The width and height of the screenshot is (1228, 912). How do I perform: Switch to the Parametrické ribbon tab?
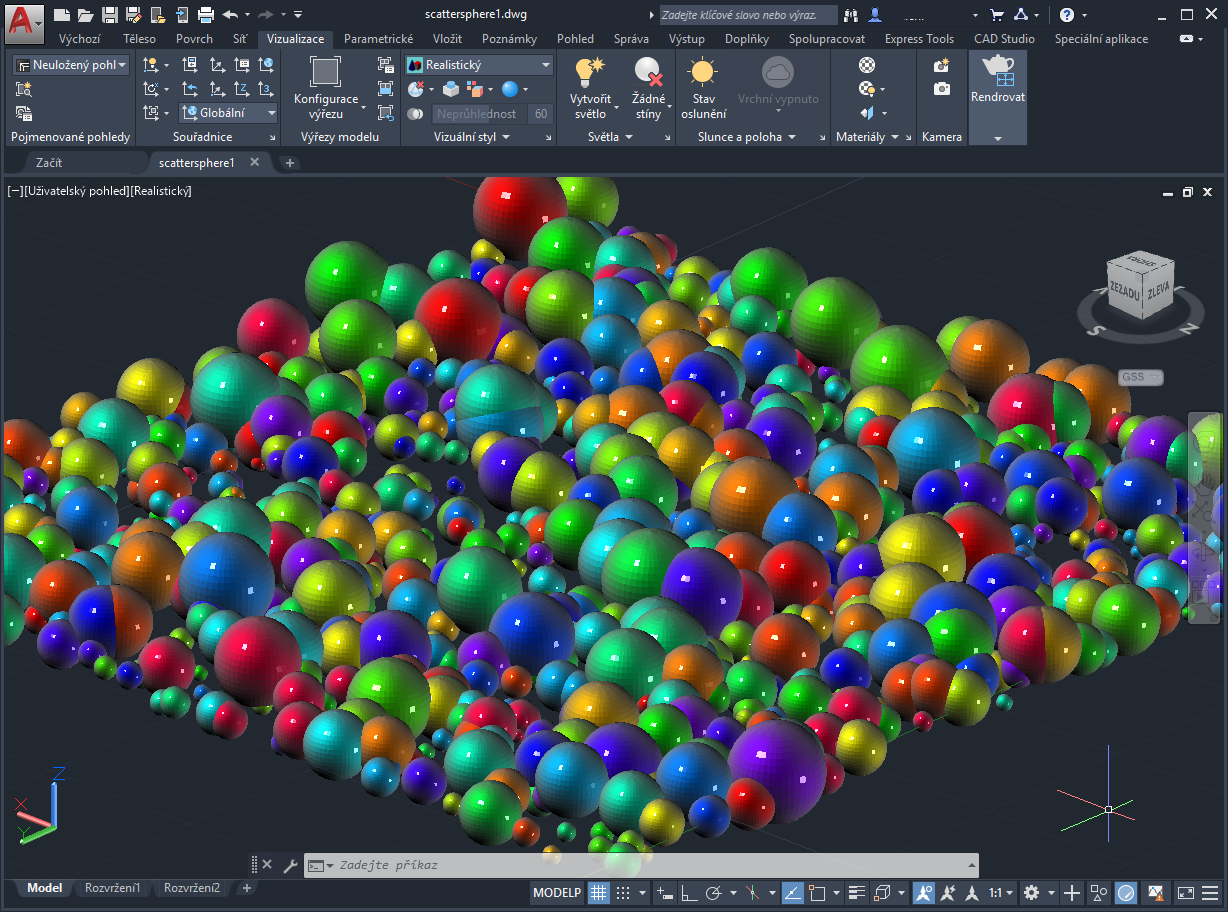tap(378, 39)
